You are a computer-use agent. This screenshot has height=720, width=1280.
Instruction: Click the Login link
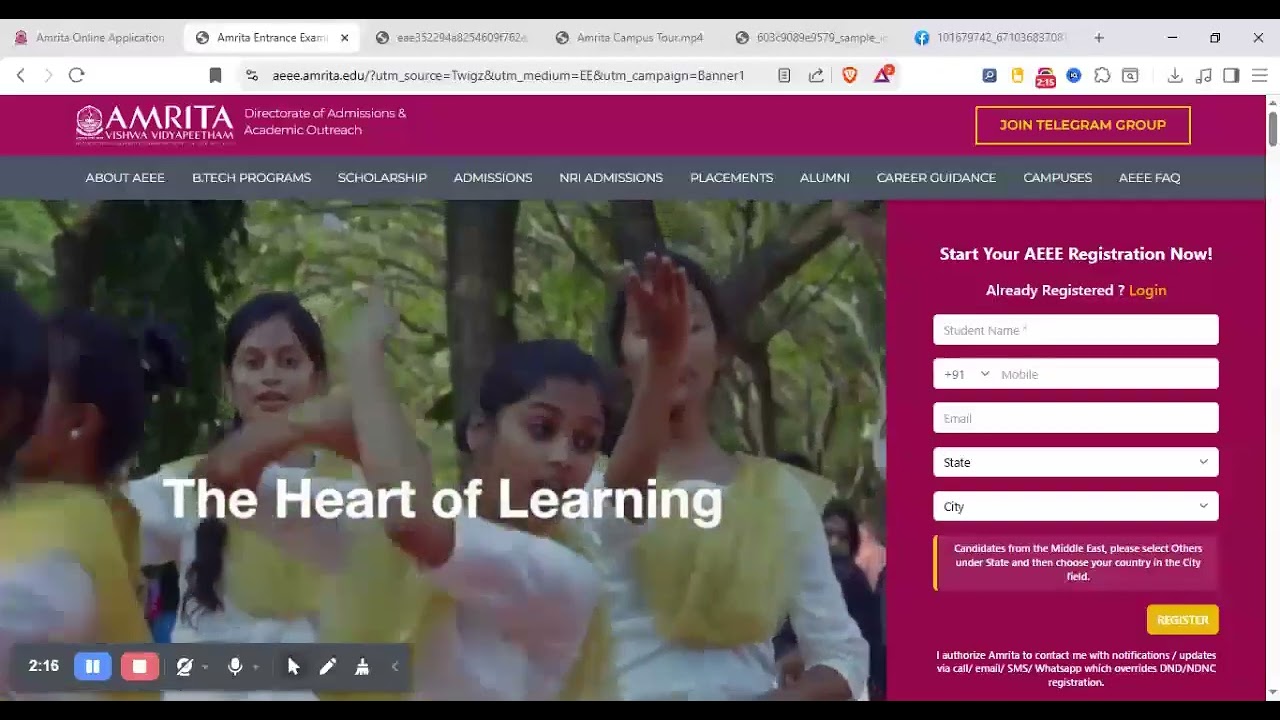pos(1147,290)
